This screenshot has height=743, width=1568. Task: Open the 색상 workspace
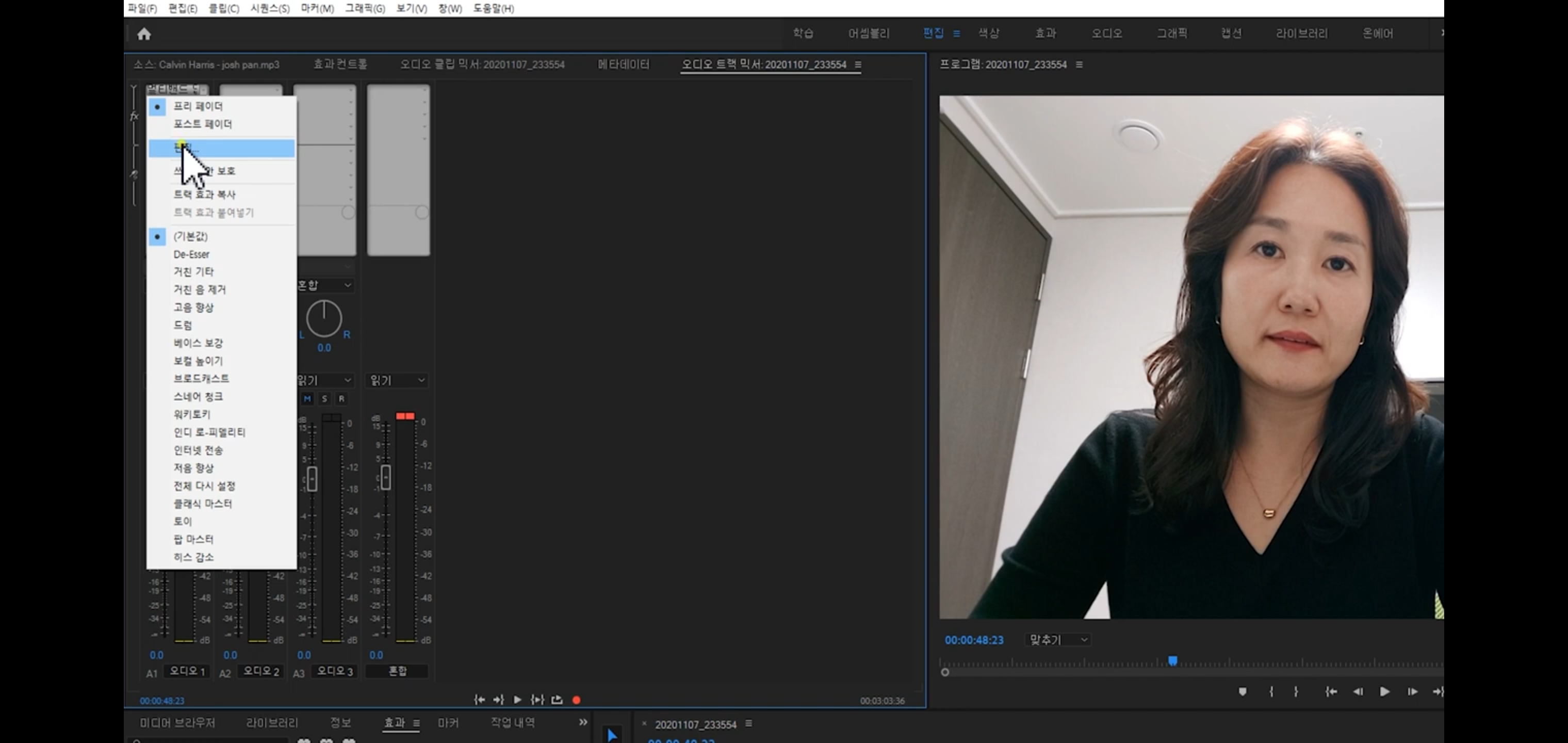point(989,34)
